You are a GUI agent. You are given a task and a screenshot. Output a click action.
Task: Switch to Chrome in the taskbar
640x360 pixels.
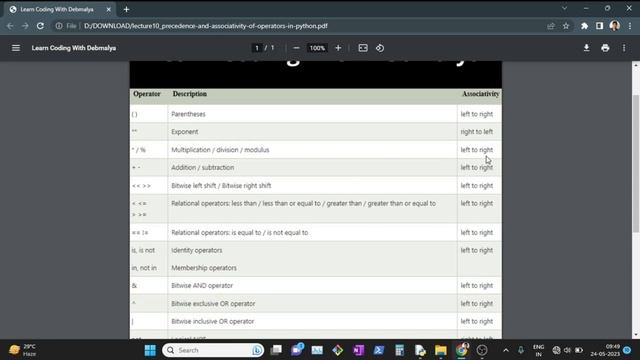click(x=462, y=350)
